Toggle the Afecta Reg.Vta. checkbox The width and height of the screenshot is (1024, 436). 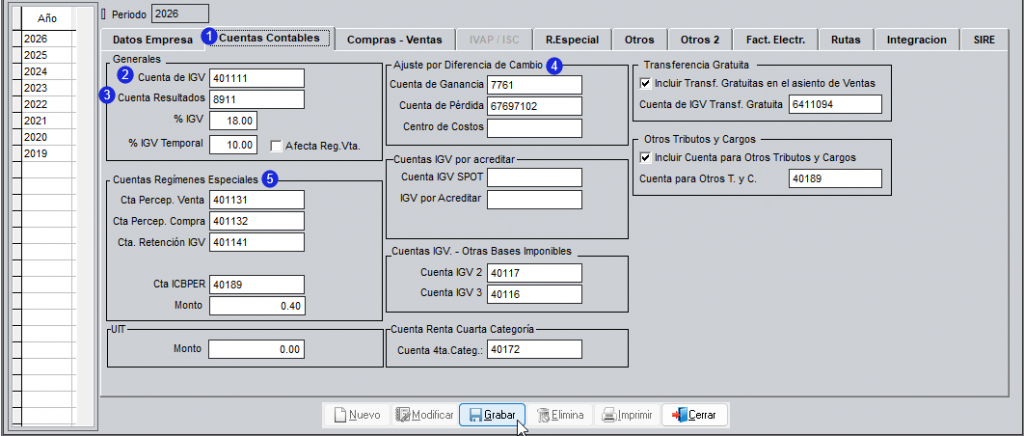click(276, 146)
